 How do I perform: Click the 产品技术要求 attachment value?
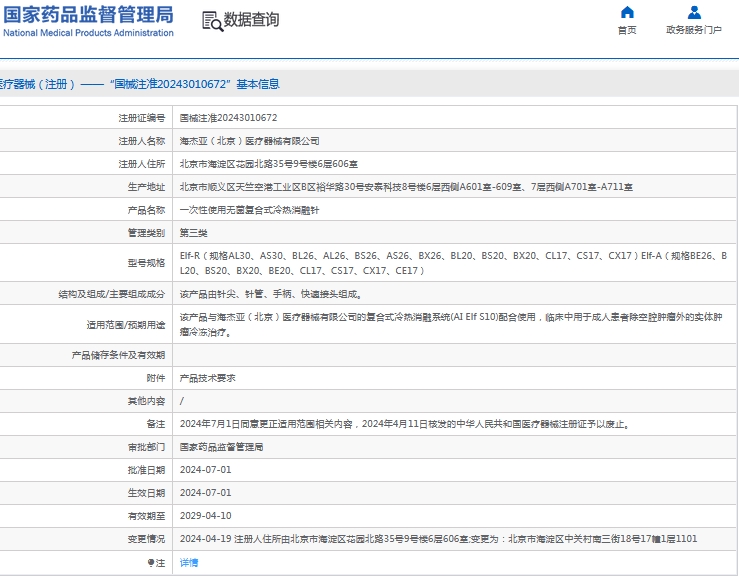pos(207,378)
